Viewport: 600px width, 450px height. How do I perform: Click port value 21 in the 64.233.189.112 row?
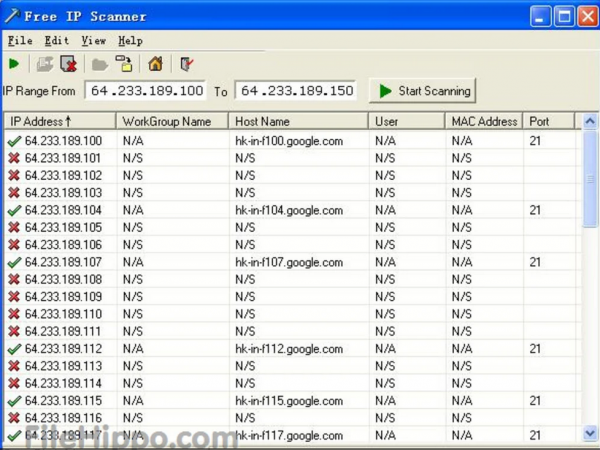pos(535,349)
